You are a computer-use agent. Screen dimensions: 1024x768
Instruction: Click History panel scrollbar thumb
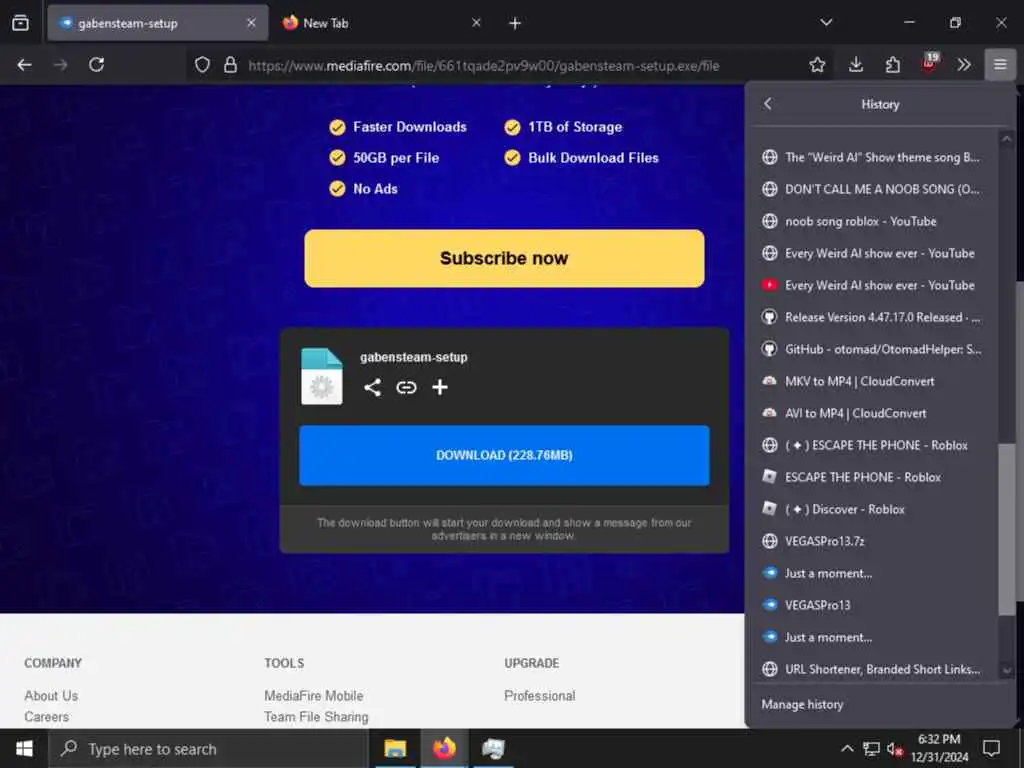(x=1006, y=529)
